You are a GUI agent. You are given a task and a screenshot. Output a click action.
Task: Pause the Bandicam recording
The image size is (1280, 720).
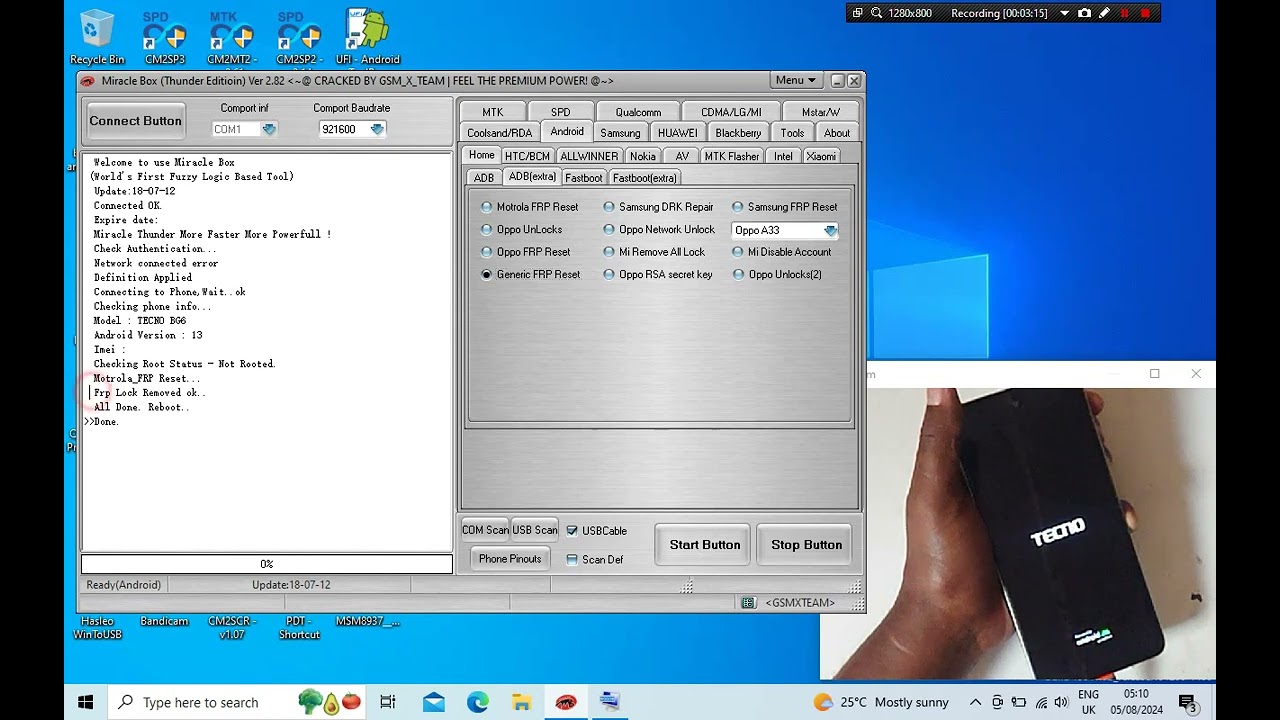pos(1125,13)
